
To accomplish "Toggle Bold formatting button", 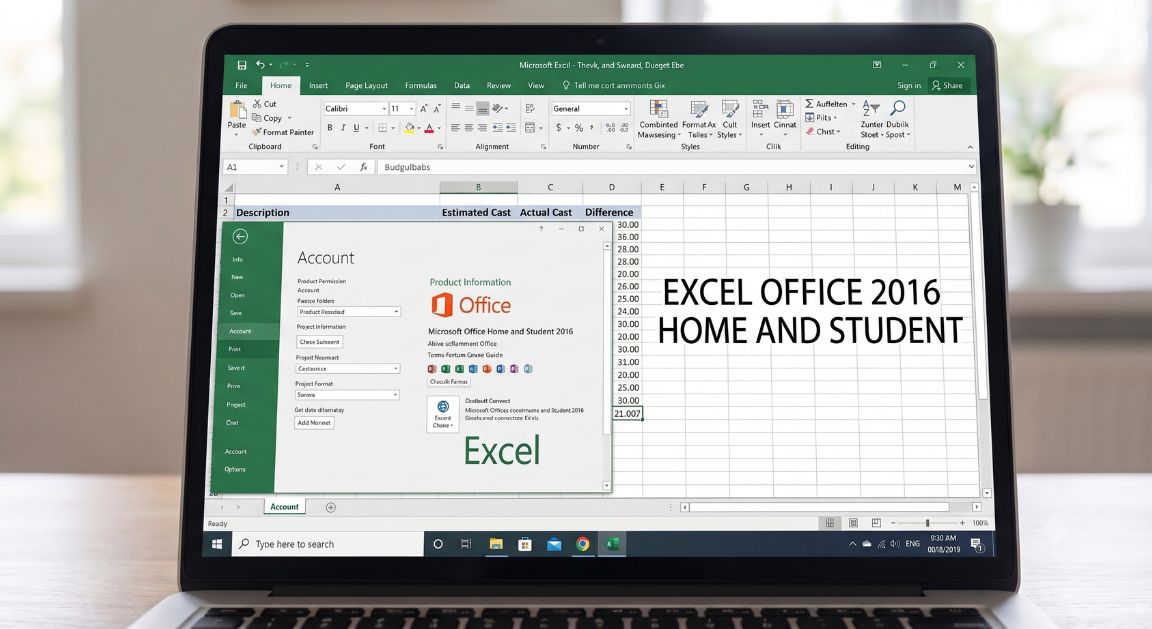I will pyautogui.click(x=330, y=128).
